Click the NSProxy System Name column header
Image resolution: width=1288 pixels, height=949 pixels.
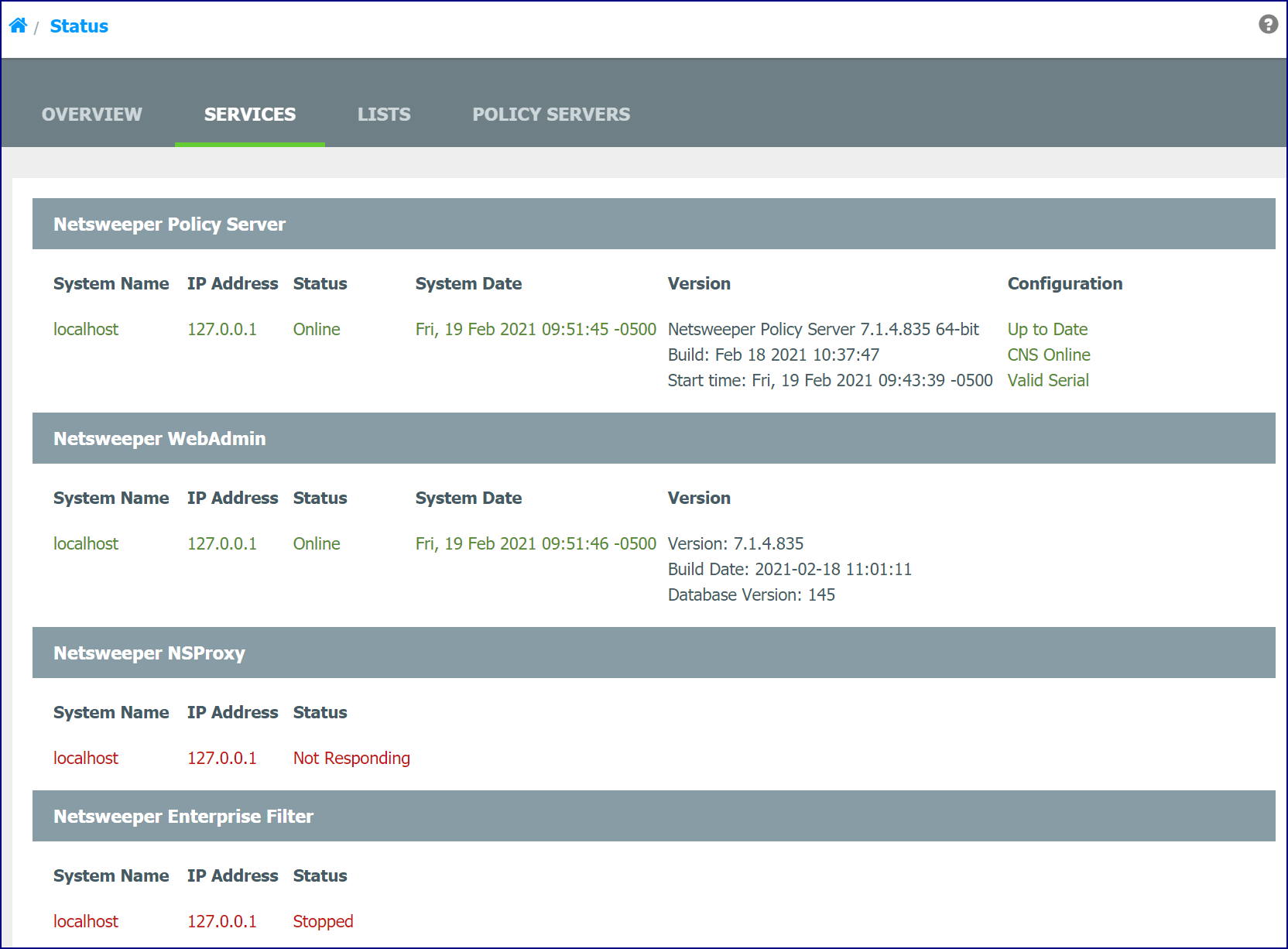pos(111,712)
